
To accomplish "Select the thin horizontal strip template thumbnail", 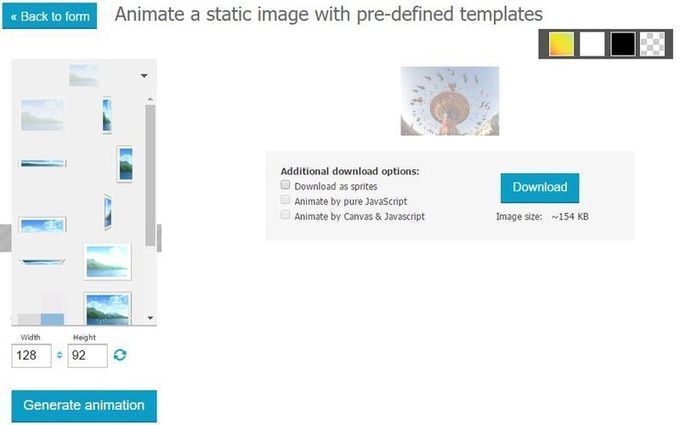I will (42, 163).
